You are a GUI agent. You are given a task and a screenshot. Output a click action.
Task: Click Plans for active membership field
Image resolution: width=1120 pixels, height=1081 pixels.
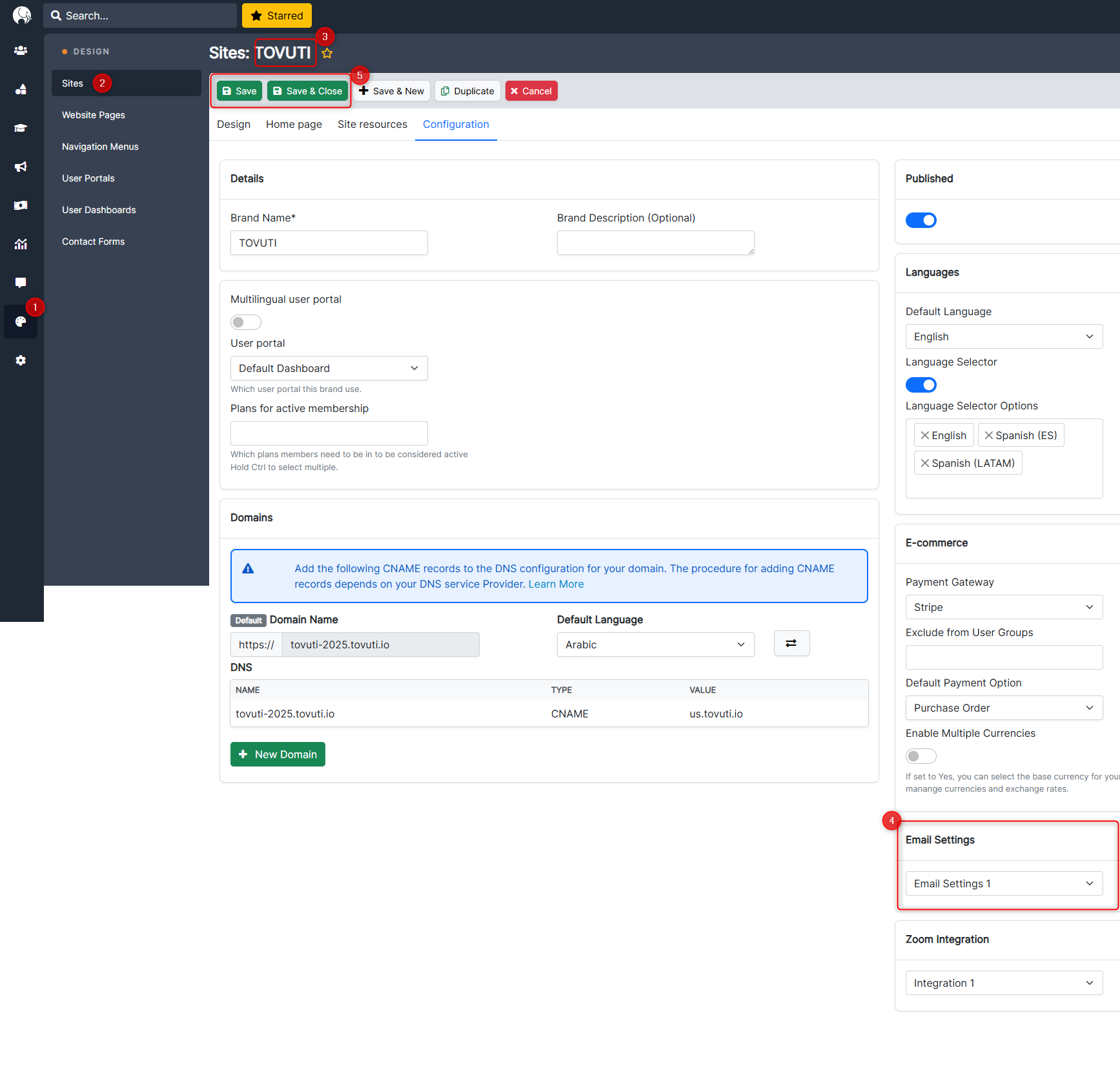coord(329,433)
